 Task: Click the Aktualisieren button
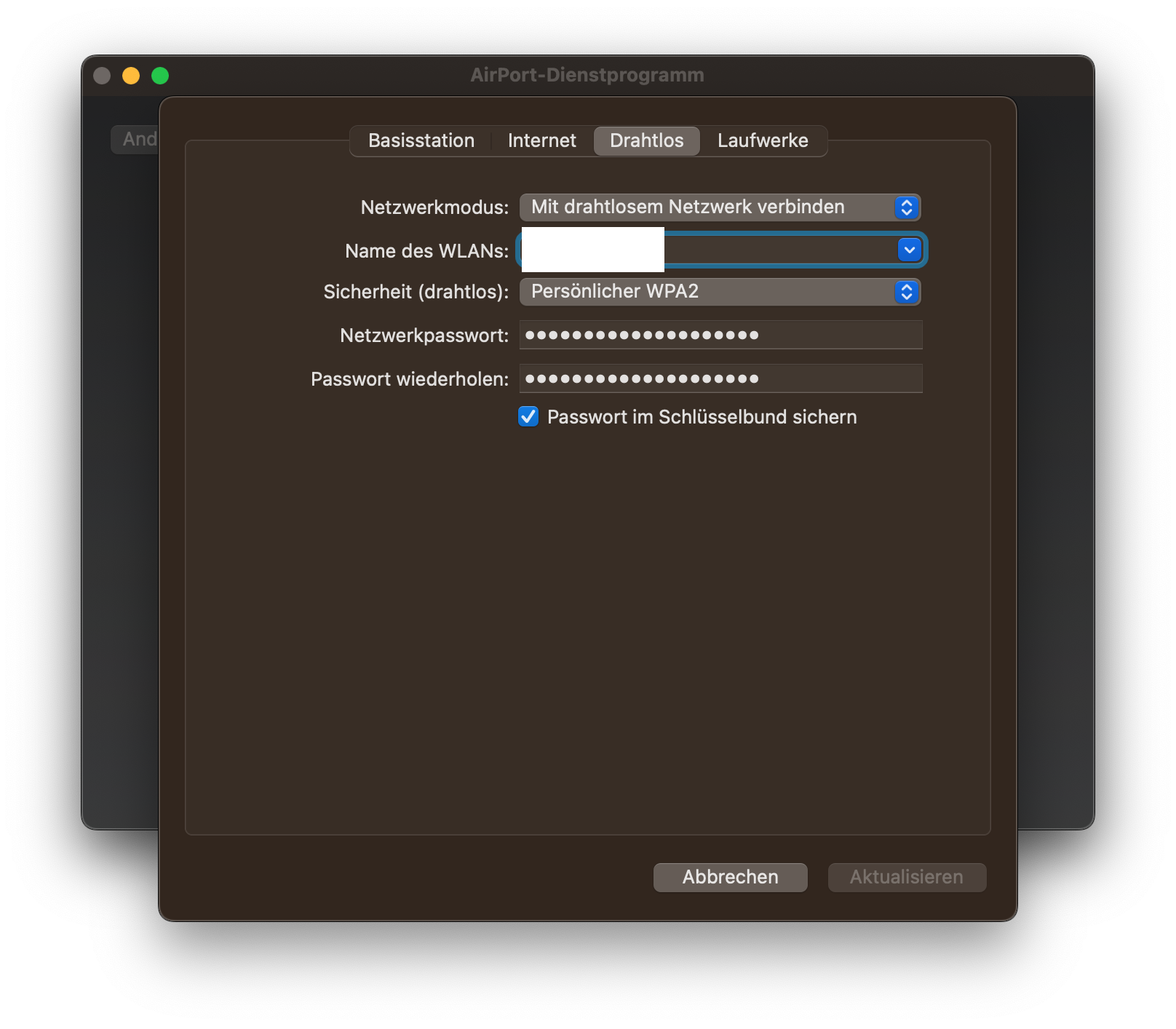click(907, 877)
